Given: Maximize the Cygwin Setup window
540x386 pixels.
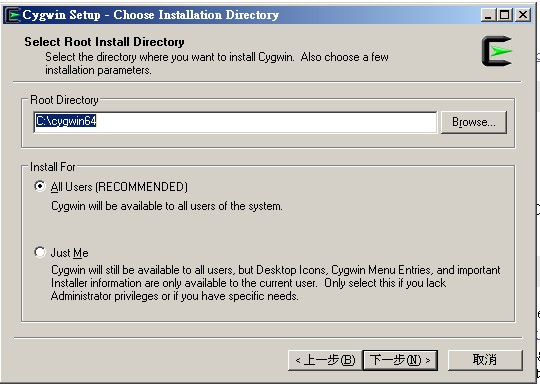Looking at the screenshot, I should [x=505, y=15].
